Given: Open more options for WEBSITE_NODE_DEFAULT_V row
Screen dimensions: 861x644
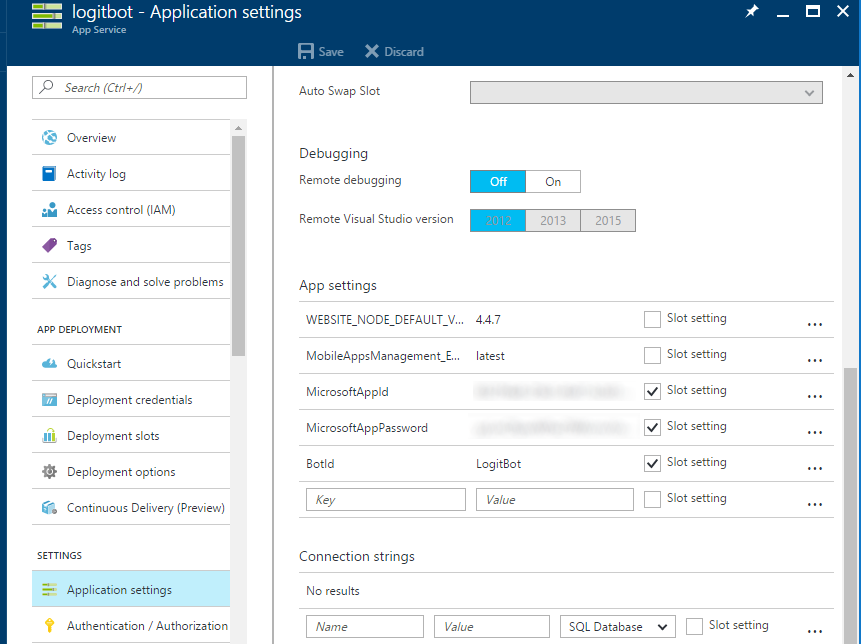Looking at the screenshot, I should (x=815, y=324).
